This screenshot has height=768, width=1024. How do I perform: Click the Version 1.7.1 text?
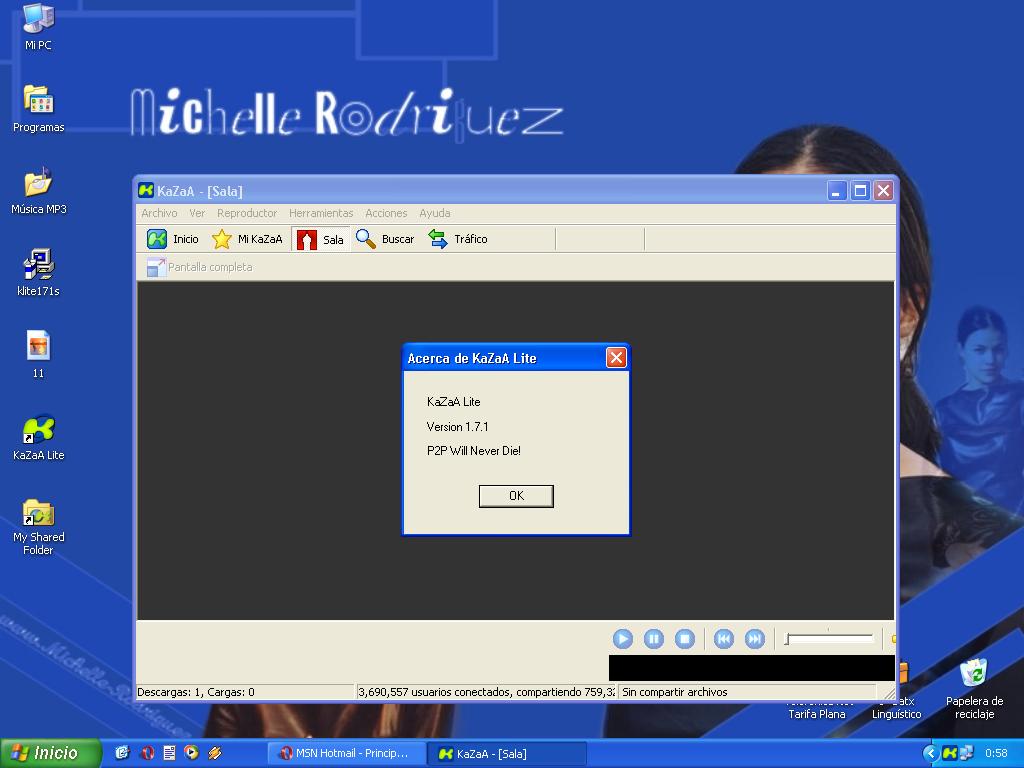pos(457,426)
